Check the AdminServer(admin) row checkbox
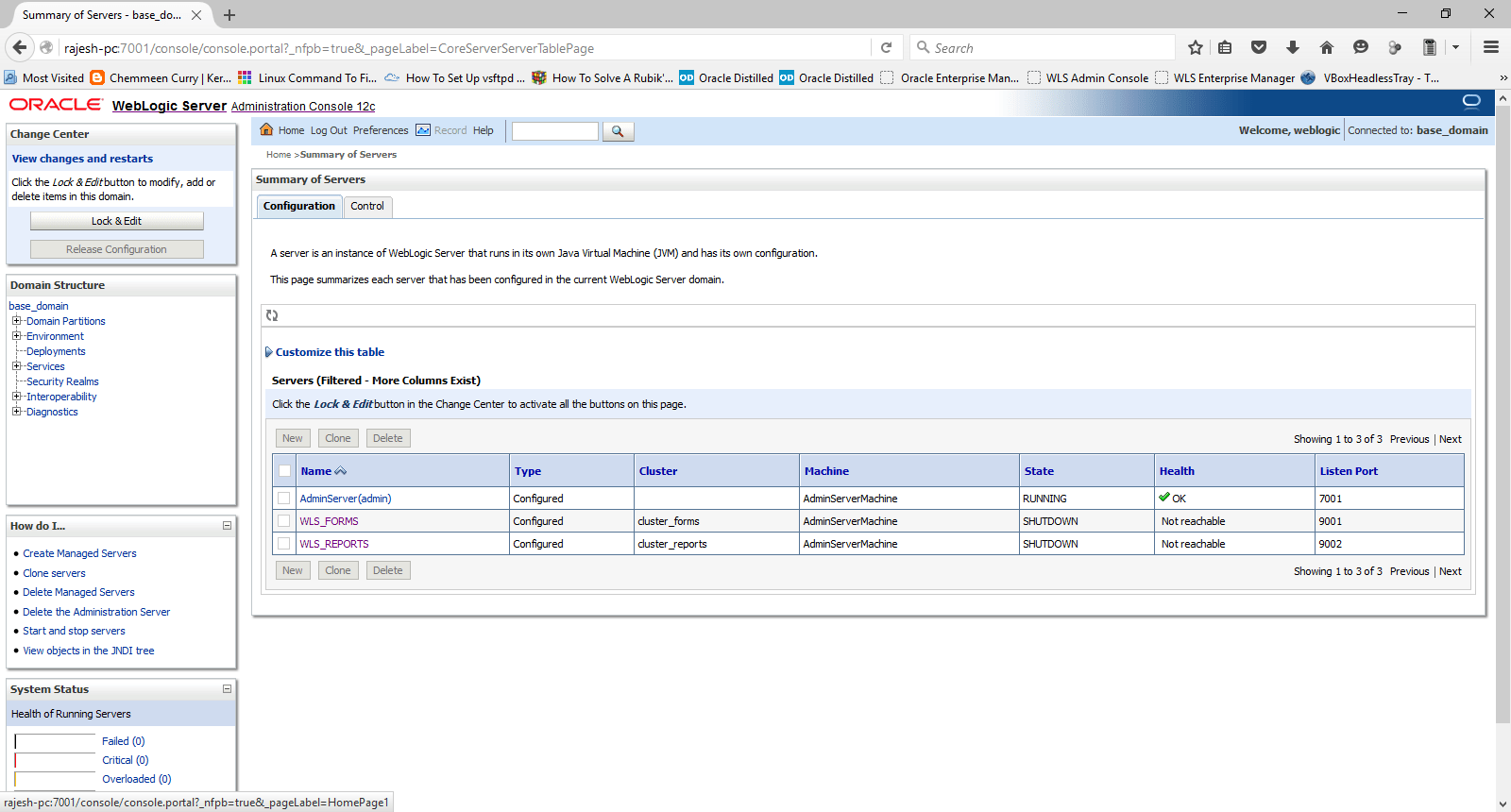The height and width of the screenshot is (812, 1511). [x=284, y=498]
